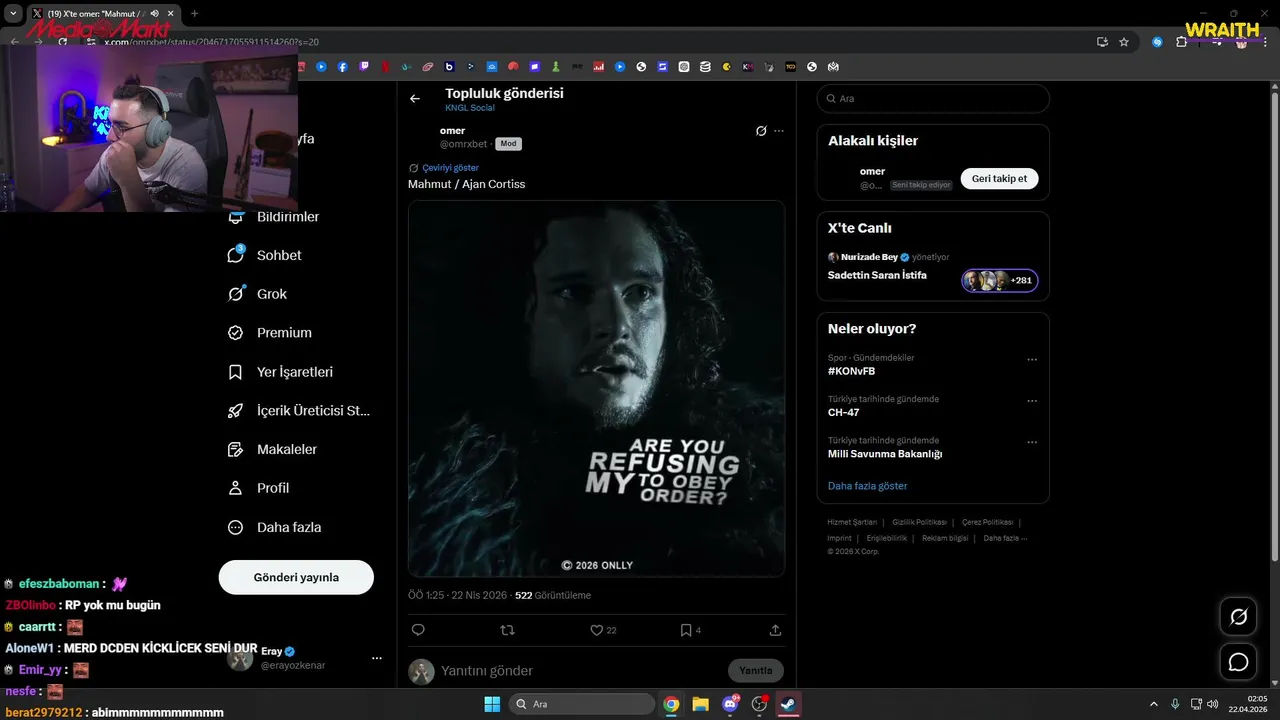Screen dimensions: 1280x720
Task: Open Makaleler in the sidebar
Action: click(x=273, y=450)
